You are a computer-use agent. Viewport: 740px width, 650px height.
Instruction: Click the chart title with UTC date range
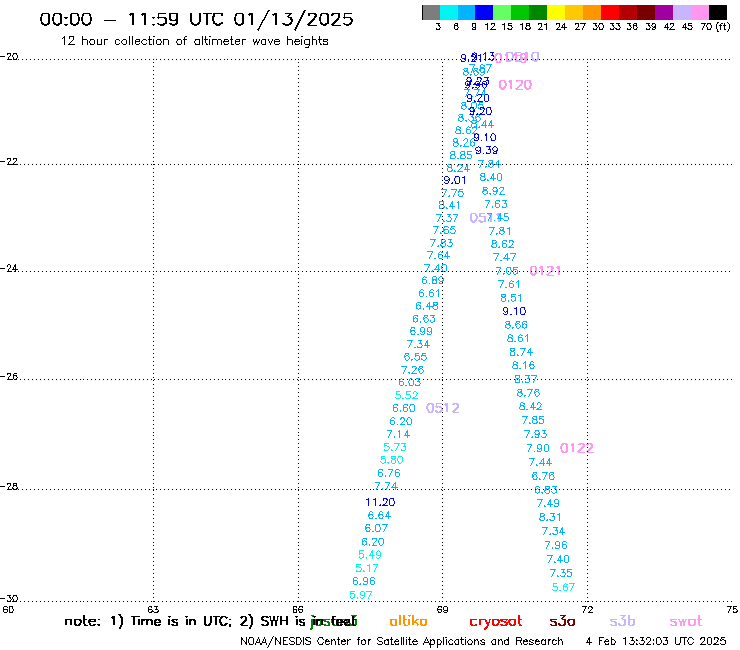[196, 19]
